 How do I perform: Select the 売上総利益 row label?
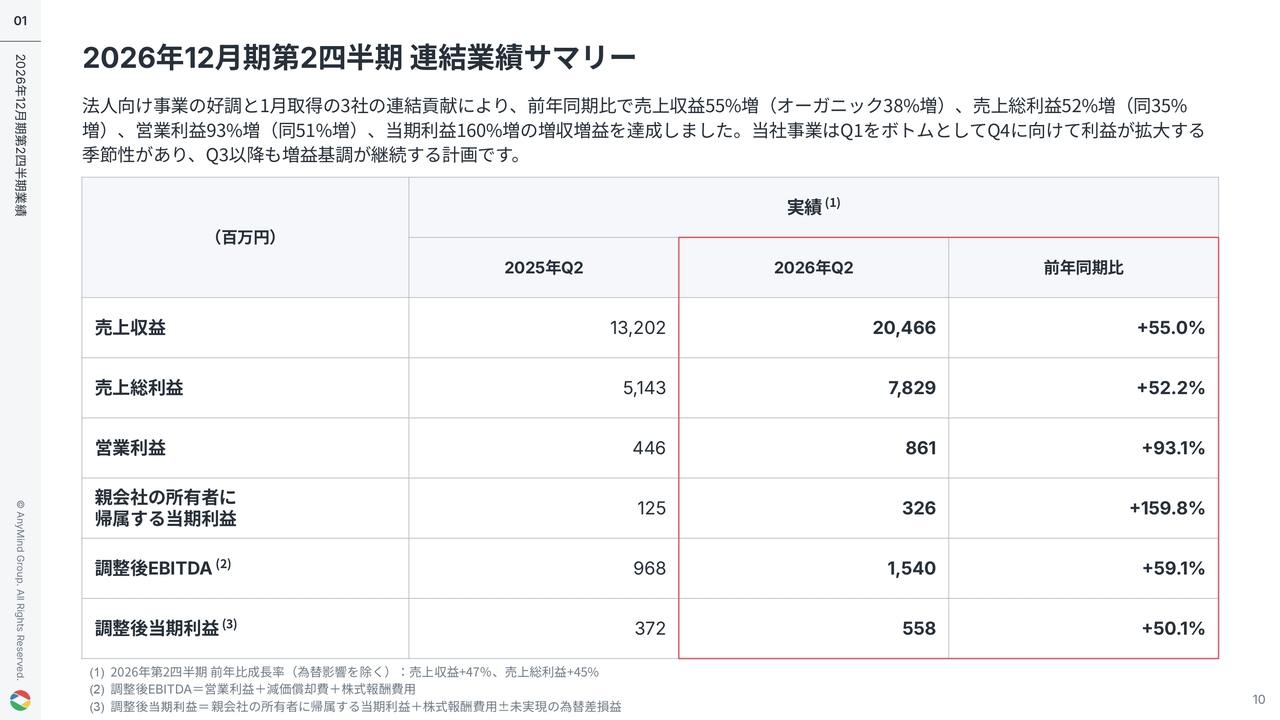pos(139,388)
